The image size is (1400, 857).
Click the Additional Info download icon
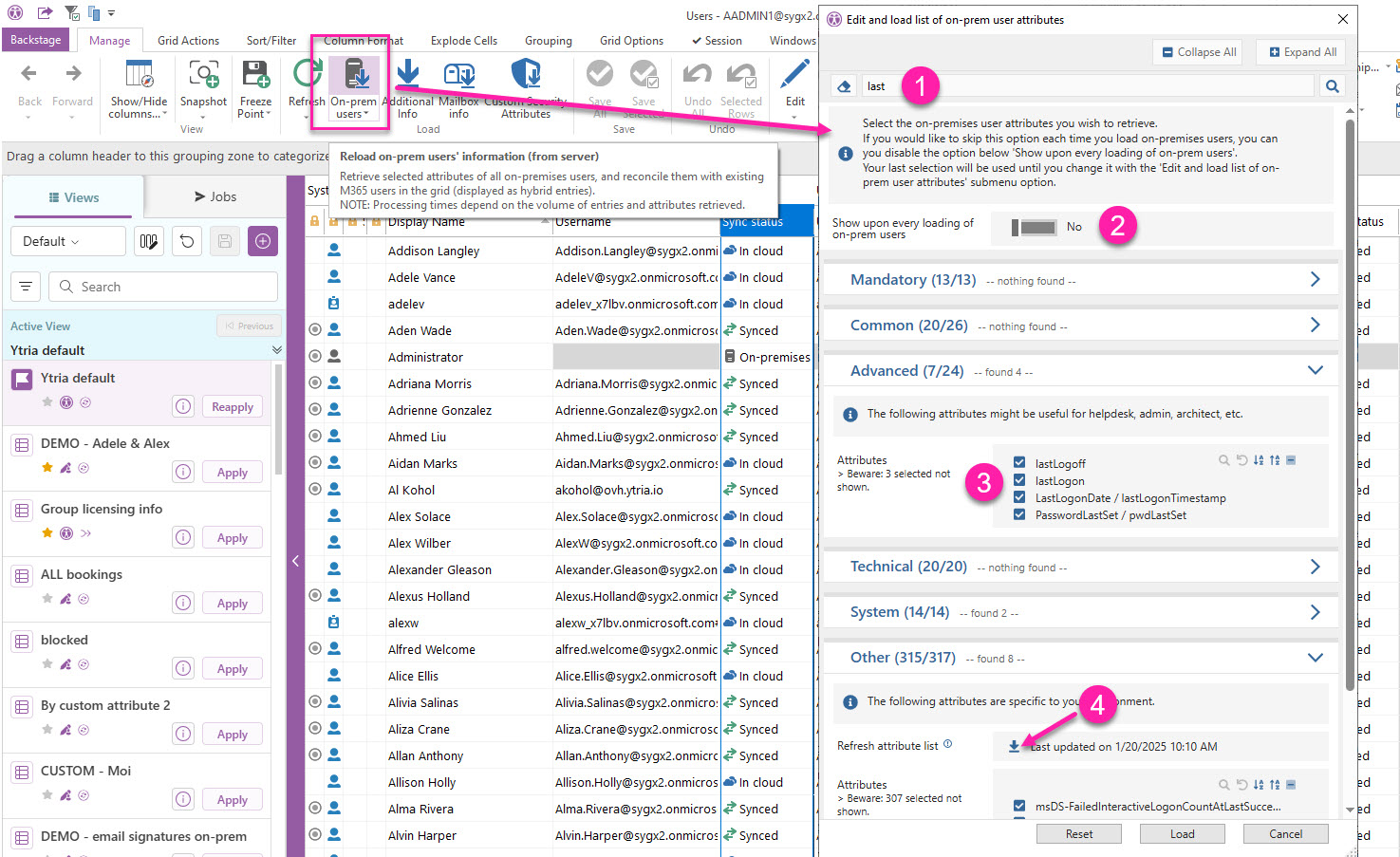407,76
